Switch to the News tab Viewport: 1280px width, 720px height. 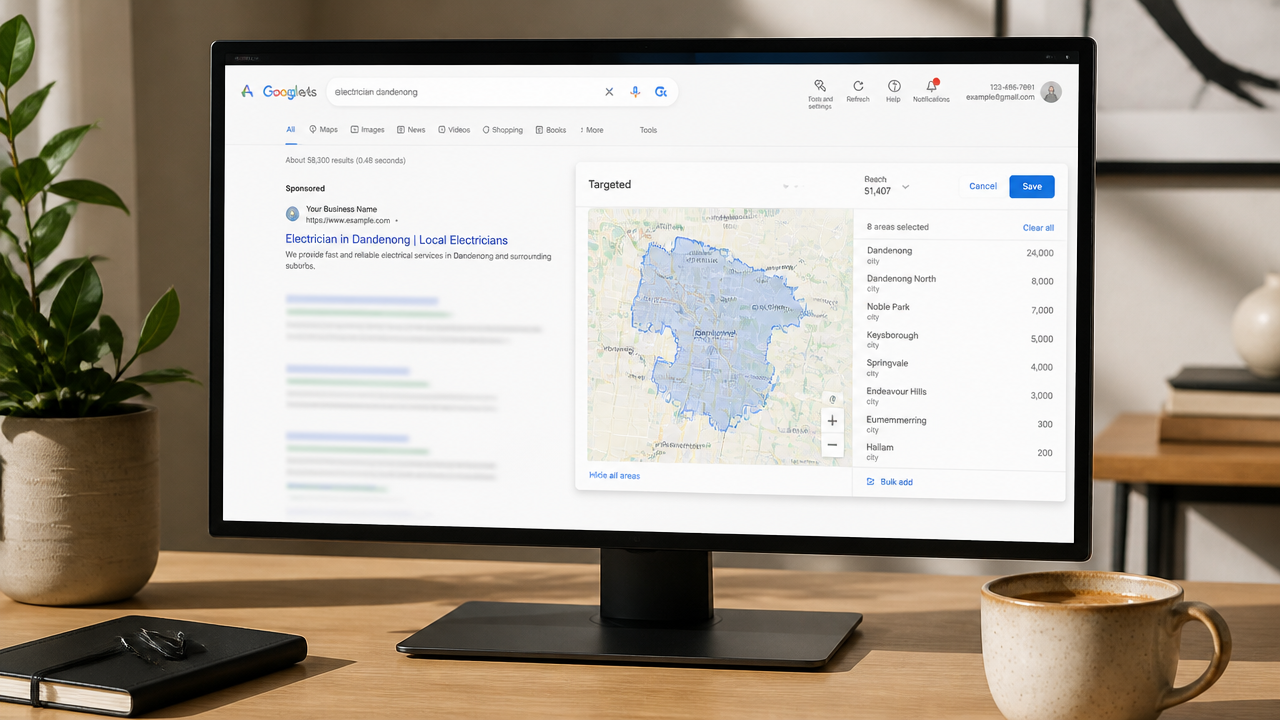[411, 130]
